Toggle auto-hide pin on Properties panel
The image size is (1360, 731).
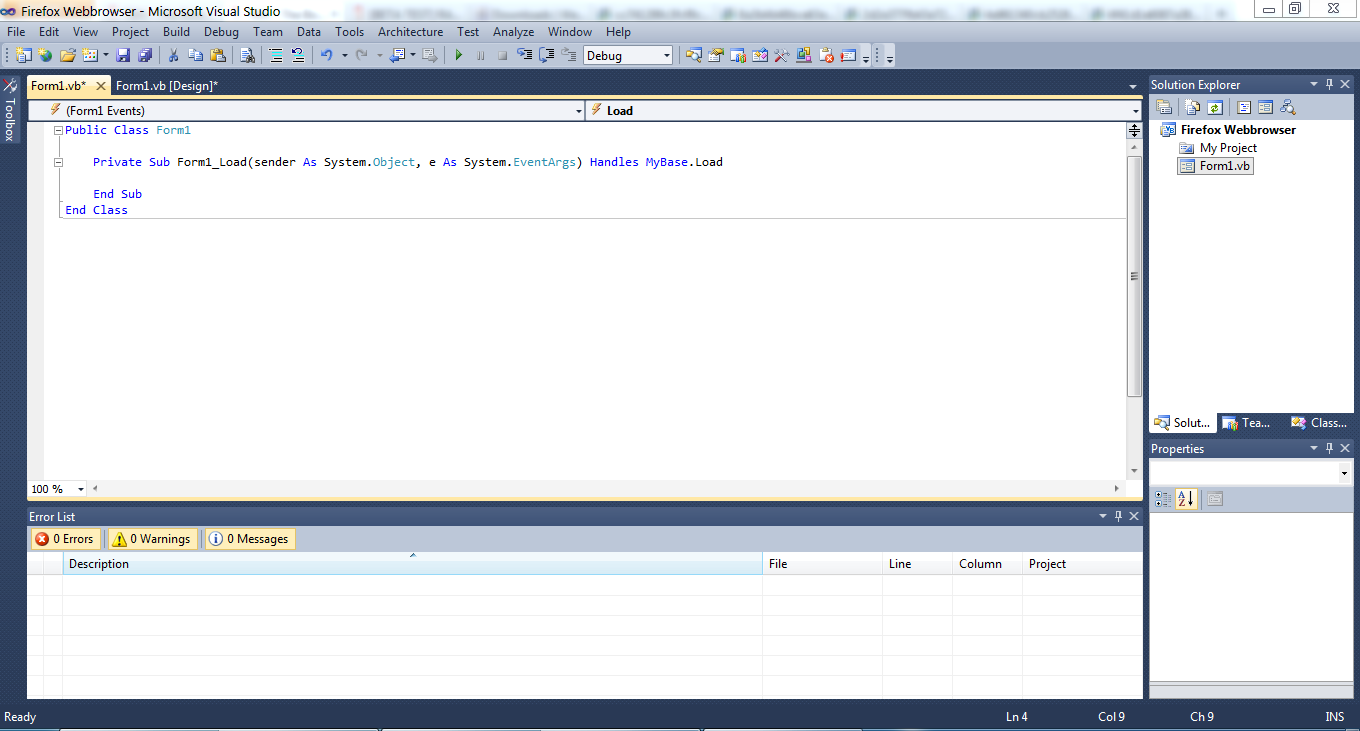point(1329,449)
